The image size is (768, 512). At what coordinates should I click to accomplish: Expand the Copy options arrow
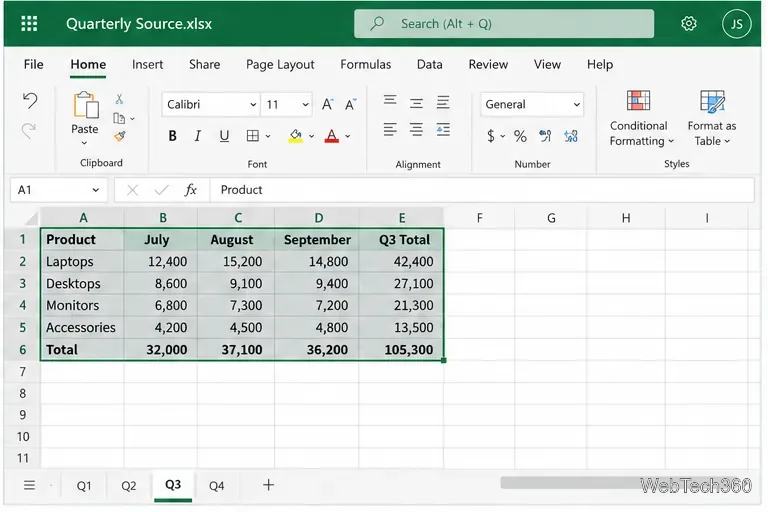(x=132, y=119)
